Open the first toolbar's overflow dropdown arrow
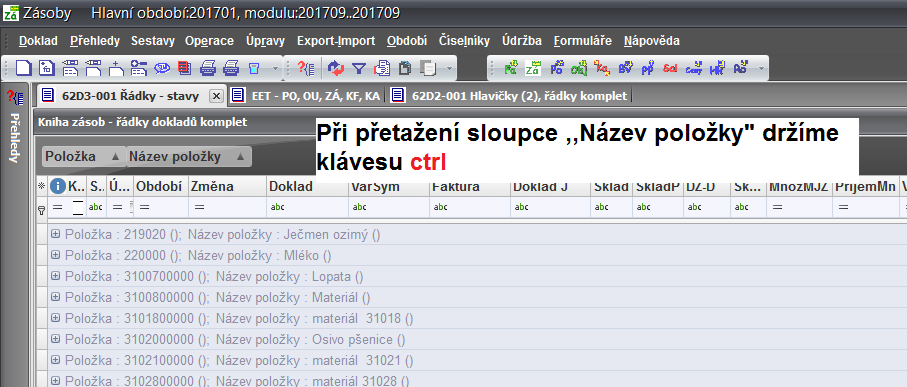Screen dimensions: 907x387 [x=275, y=69]
